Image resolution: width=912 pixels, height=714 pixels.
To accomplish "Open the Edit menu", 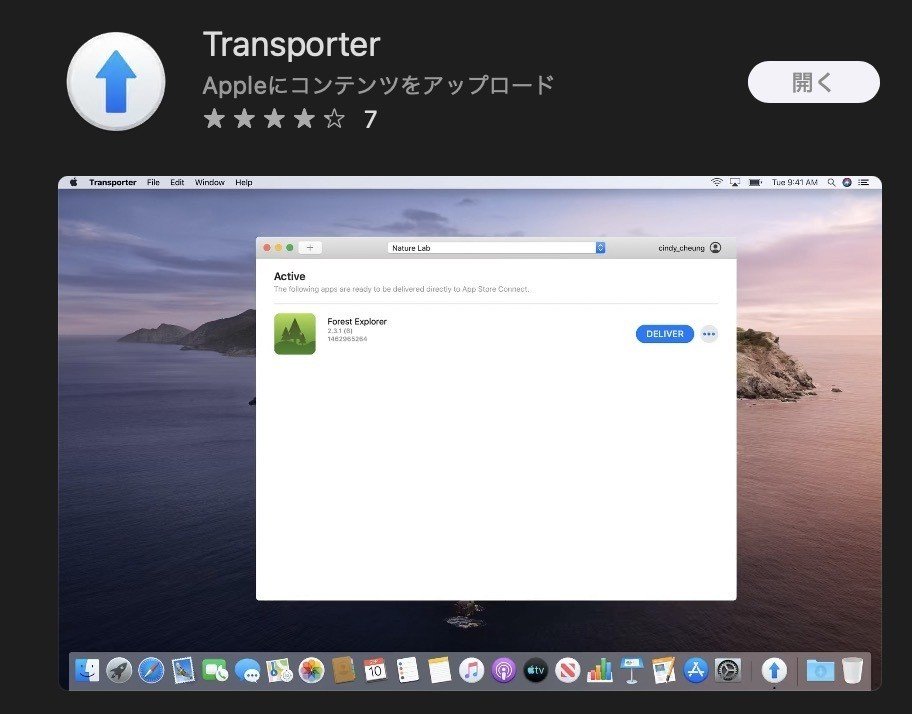I will (177, 182).
